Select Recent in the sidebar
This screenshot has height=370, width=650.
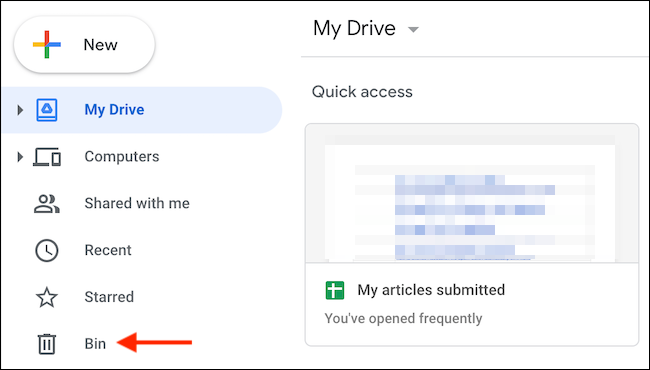pos(108,250)
